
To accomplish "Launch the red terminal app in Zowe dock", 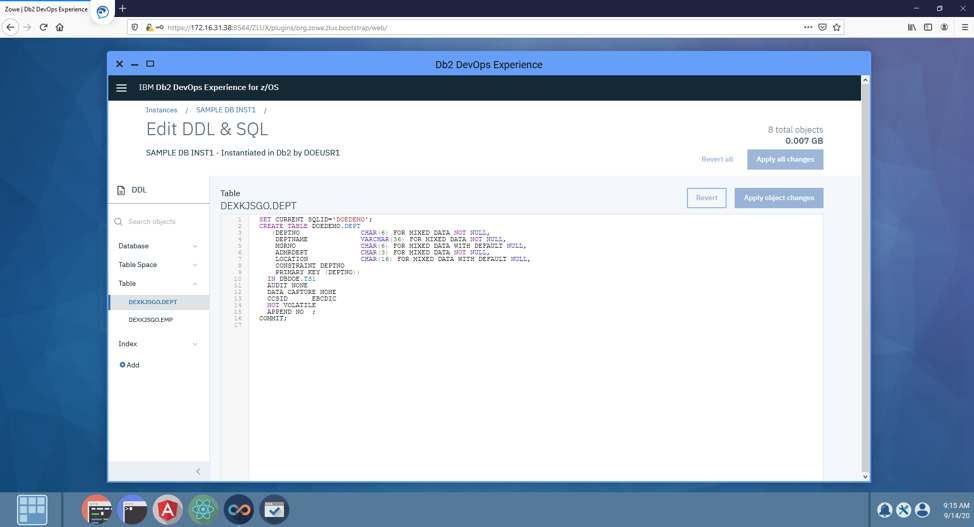I will [x=97, y=510].
